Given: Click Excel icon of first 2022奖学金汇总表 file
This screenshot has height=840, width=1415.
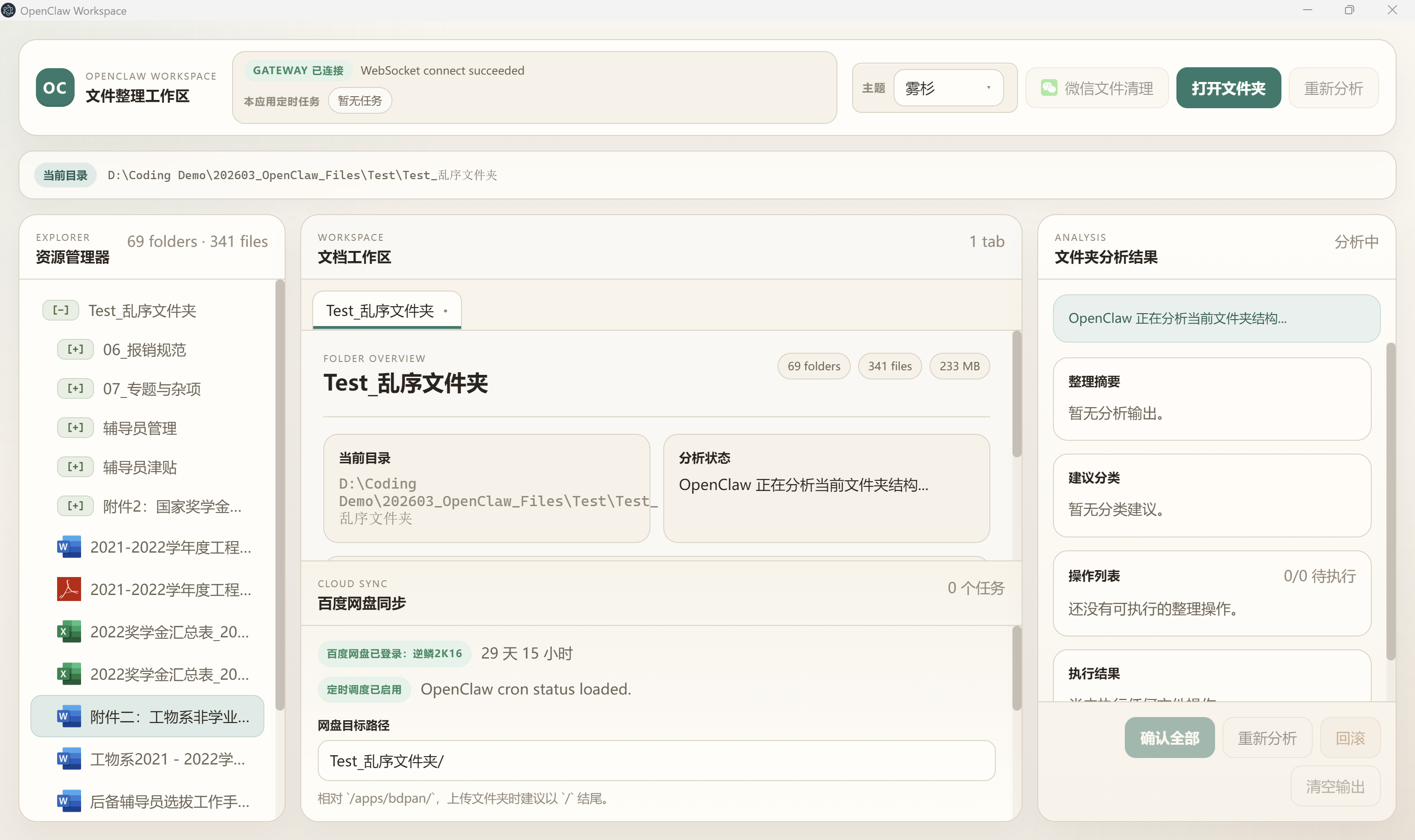Looking at the screenshot, I should (69, 632).
